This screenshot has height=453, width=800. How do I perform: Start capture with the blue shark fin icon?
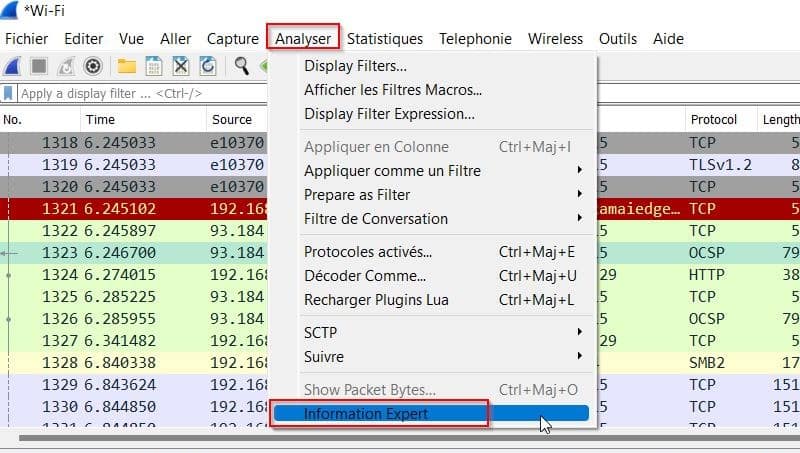[13, 66]
